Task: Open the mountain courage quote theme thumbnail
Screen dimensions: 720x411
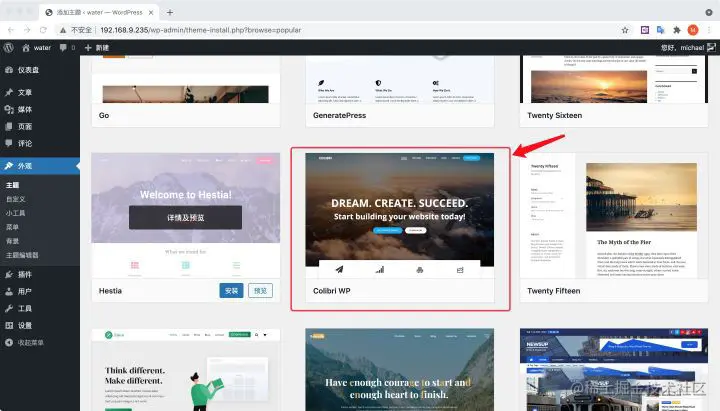Action: [399, 370]
